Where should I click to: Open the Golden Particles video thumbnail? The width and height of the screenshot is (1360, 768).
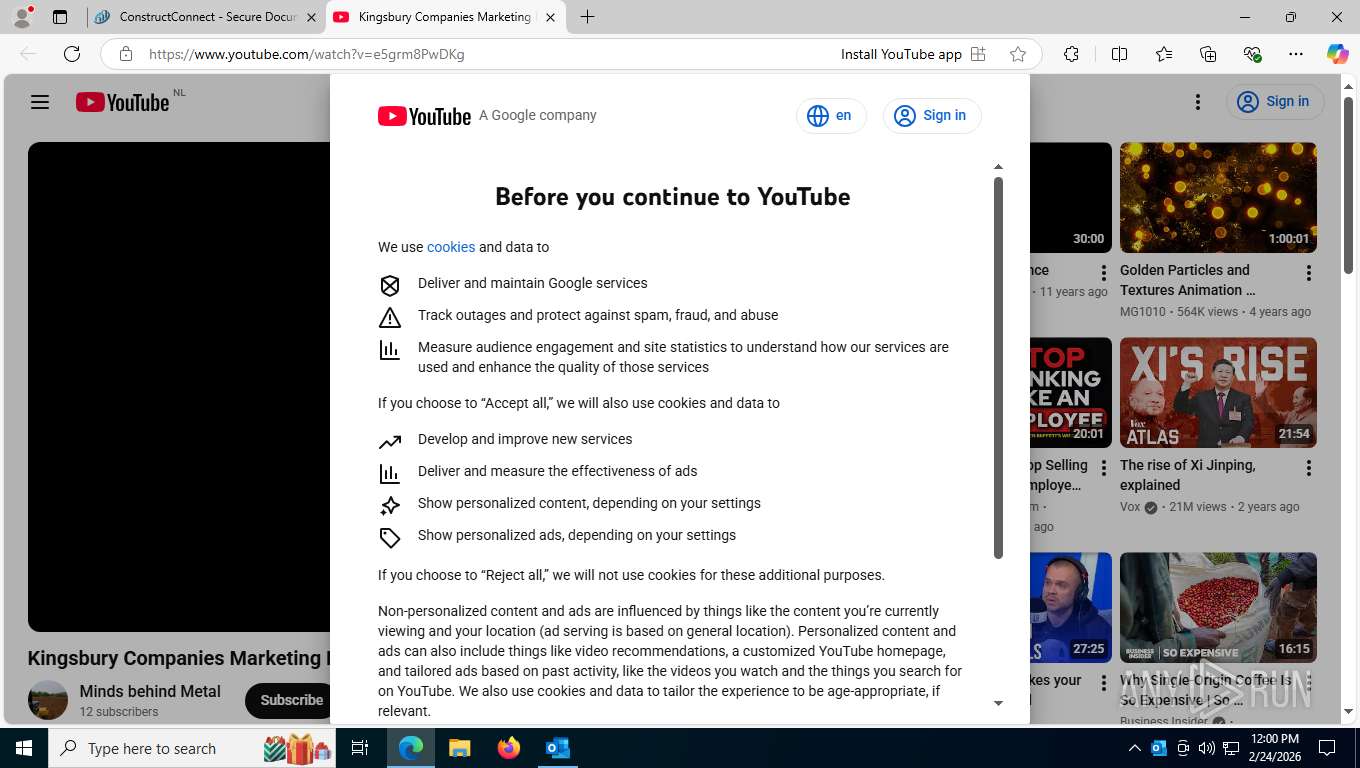pos(1218,197)
